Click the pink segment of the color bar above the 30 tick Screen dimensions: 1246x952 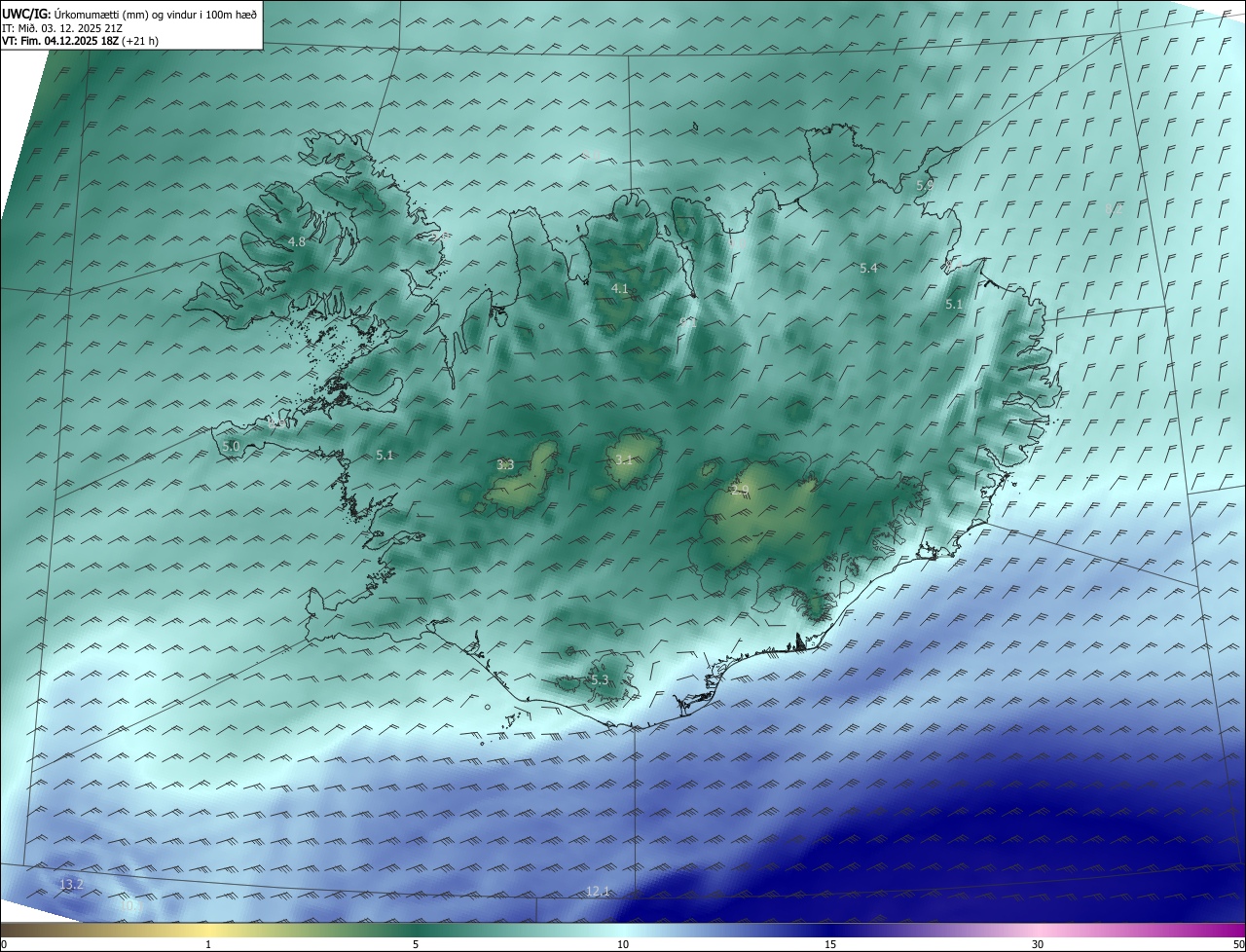tap(1038, 930)
